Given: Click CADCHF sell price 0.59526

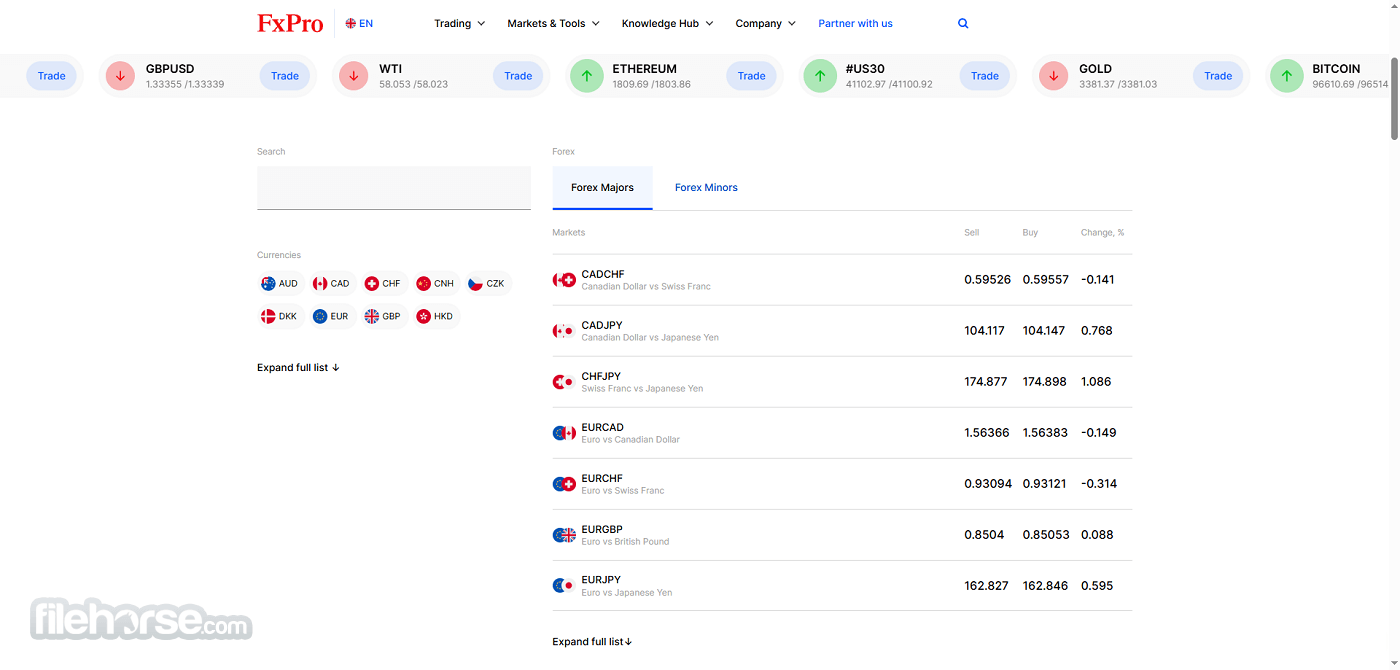Looking at the screenshot, I should 987,280.
